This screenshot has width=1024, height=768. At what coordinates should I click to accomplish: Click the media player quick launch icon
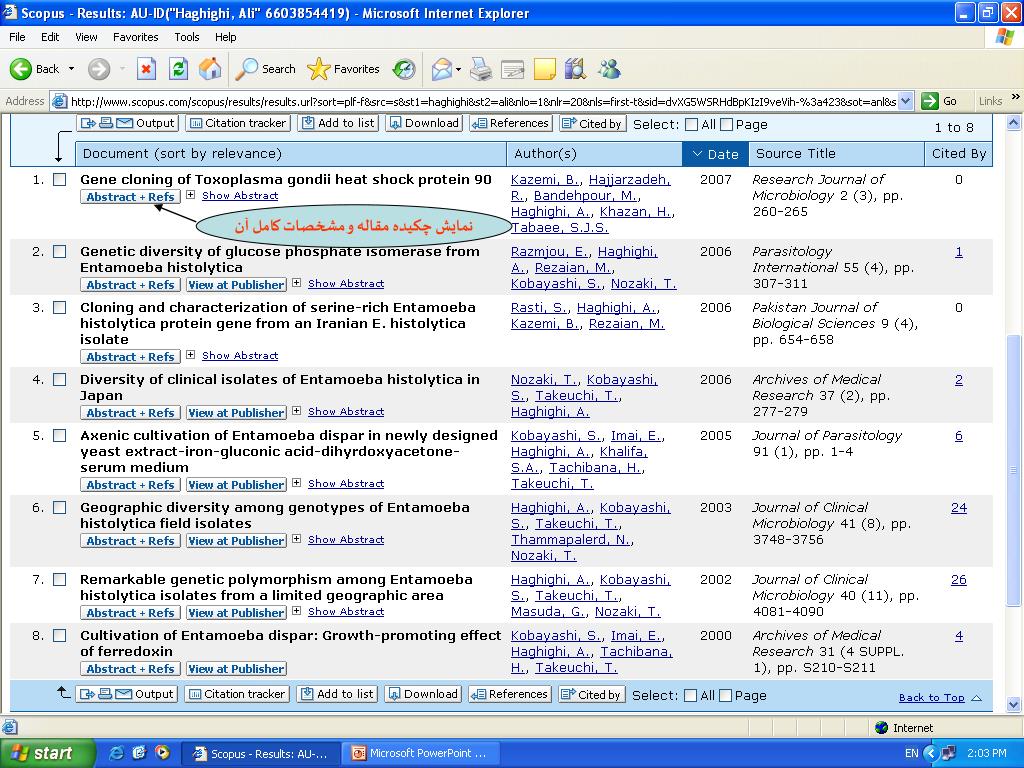pos(162,753)
